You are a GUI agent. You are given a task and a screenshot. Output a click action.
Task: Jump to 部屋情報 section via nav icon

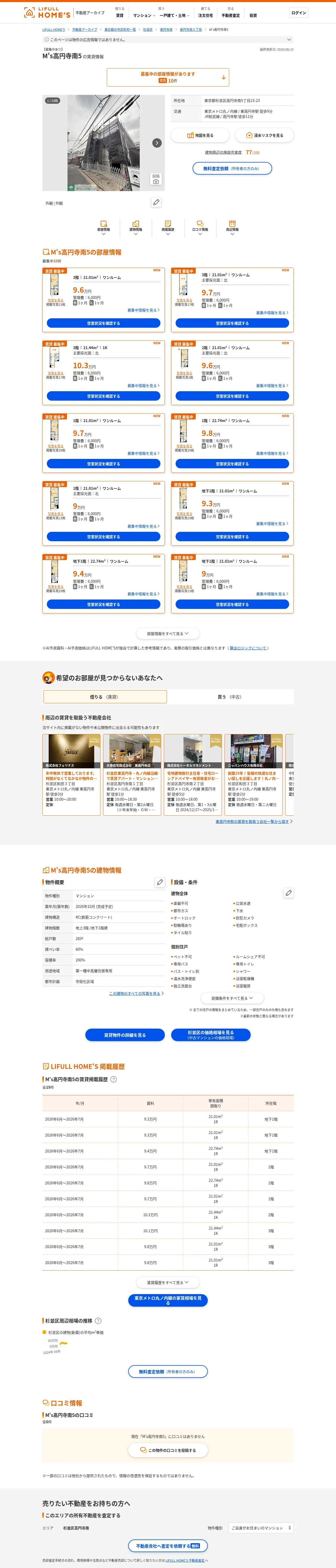104,228
